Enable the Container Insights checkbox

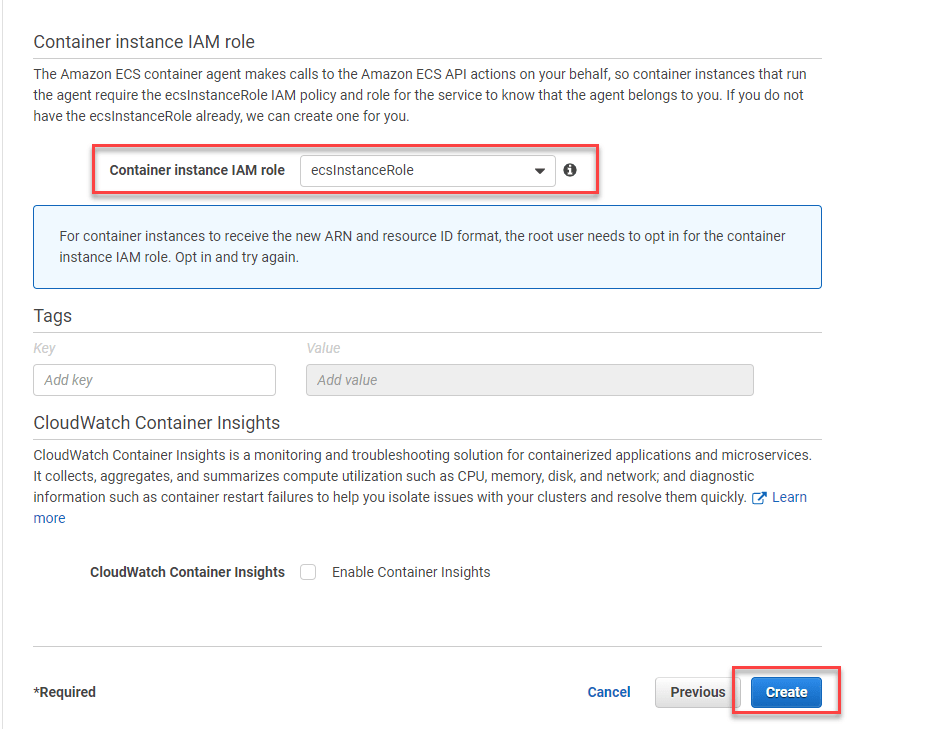point(309,572)
